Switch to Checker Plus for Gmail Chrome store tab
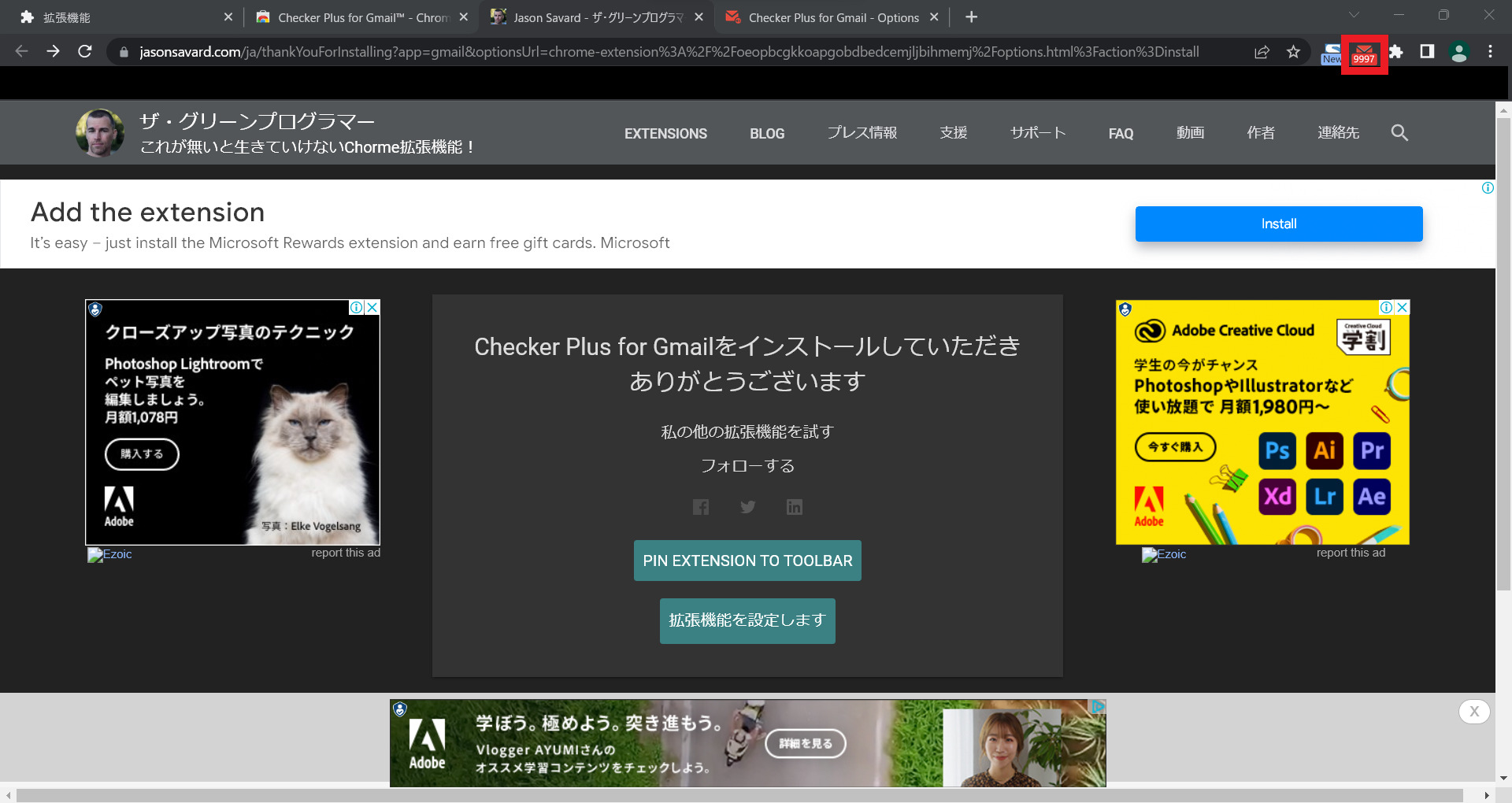This screenshot has height=803, width=1512. click(x=362, y=17)
